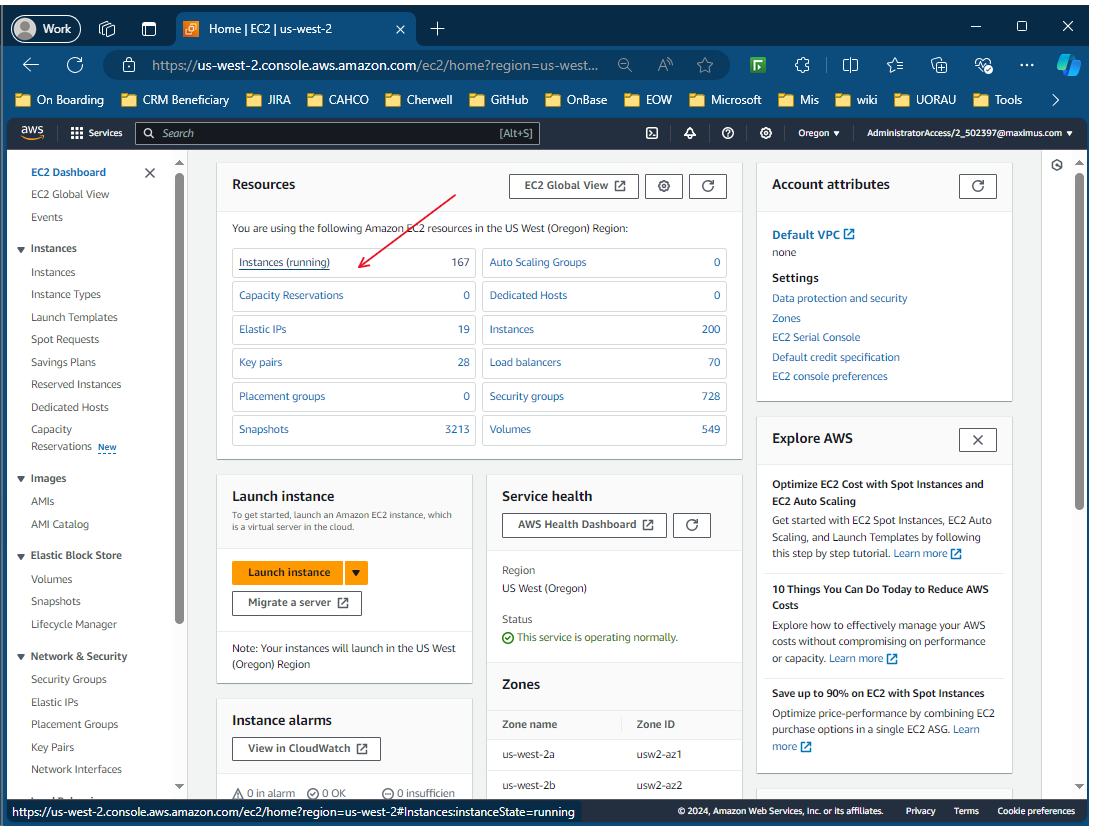Open Copilot icon in browser
This screenshot has height=826, width=1093.
(x=1068, y=65)
